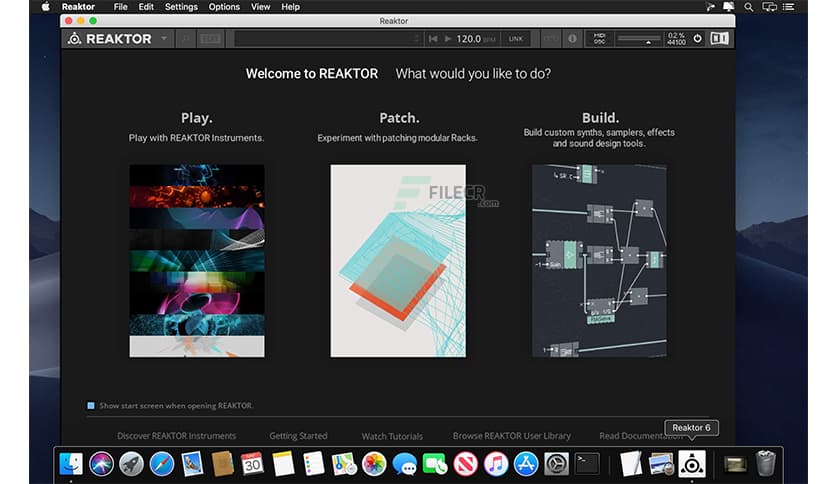Toggle the panel view icon beside LINK
This screenshot has width=836, height=484.
tap(551, 39)
